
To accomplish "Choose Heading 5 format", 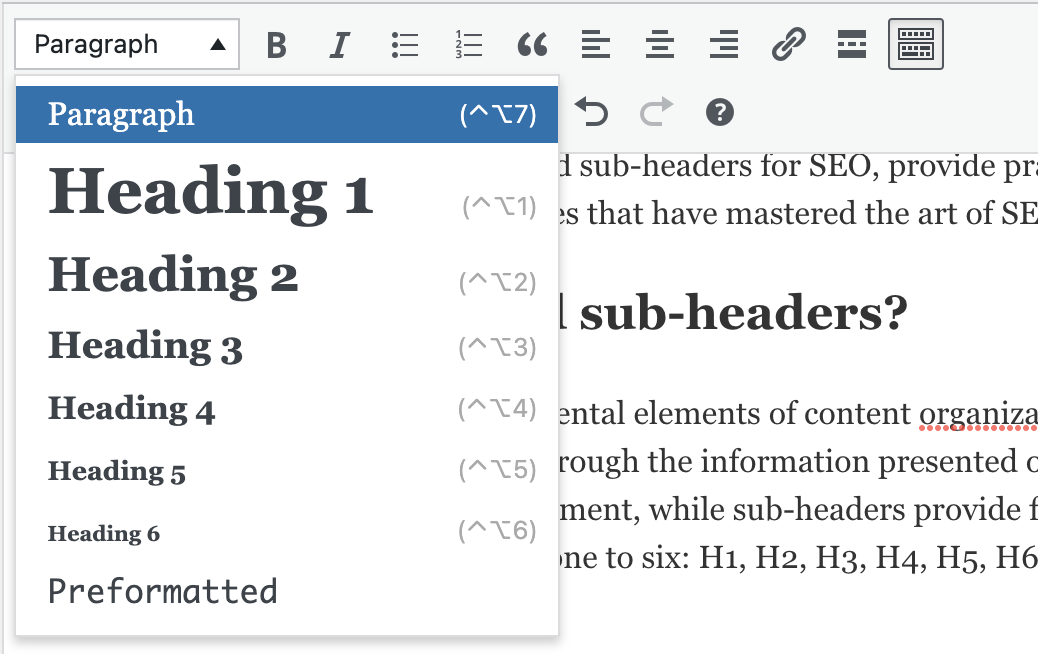I will point(287,471).
